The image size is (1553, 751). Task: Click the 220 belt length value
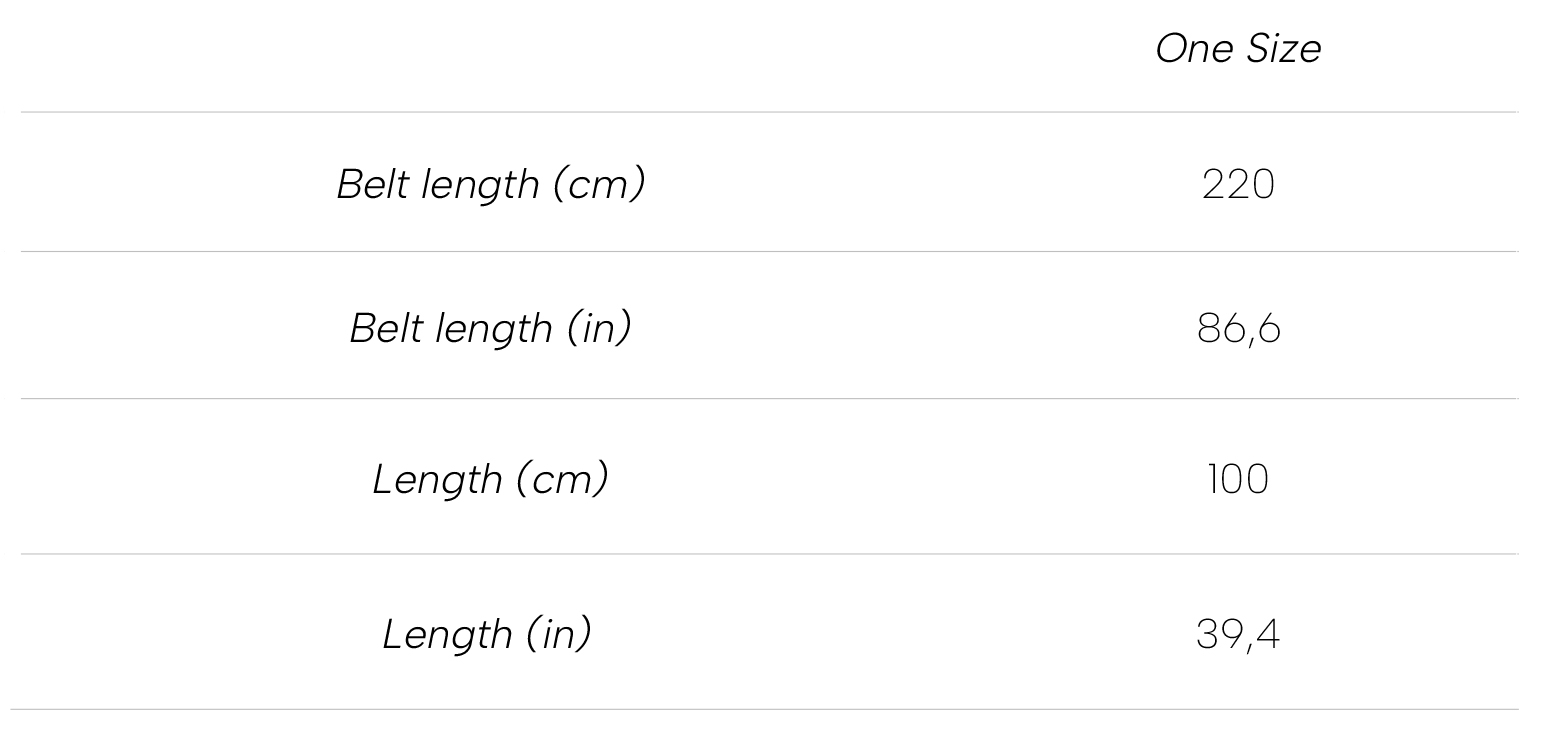[x=1238, y=185]
